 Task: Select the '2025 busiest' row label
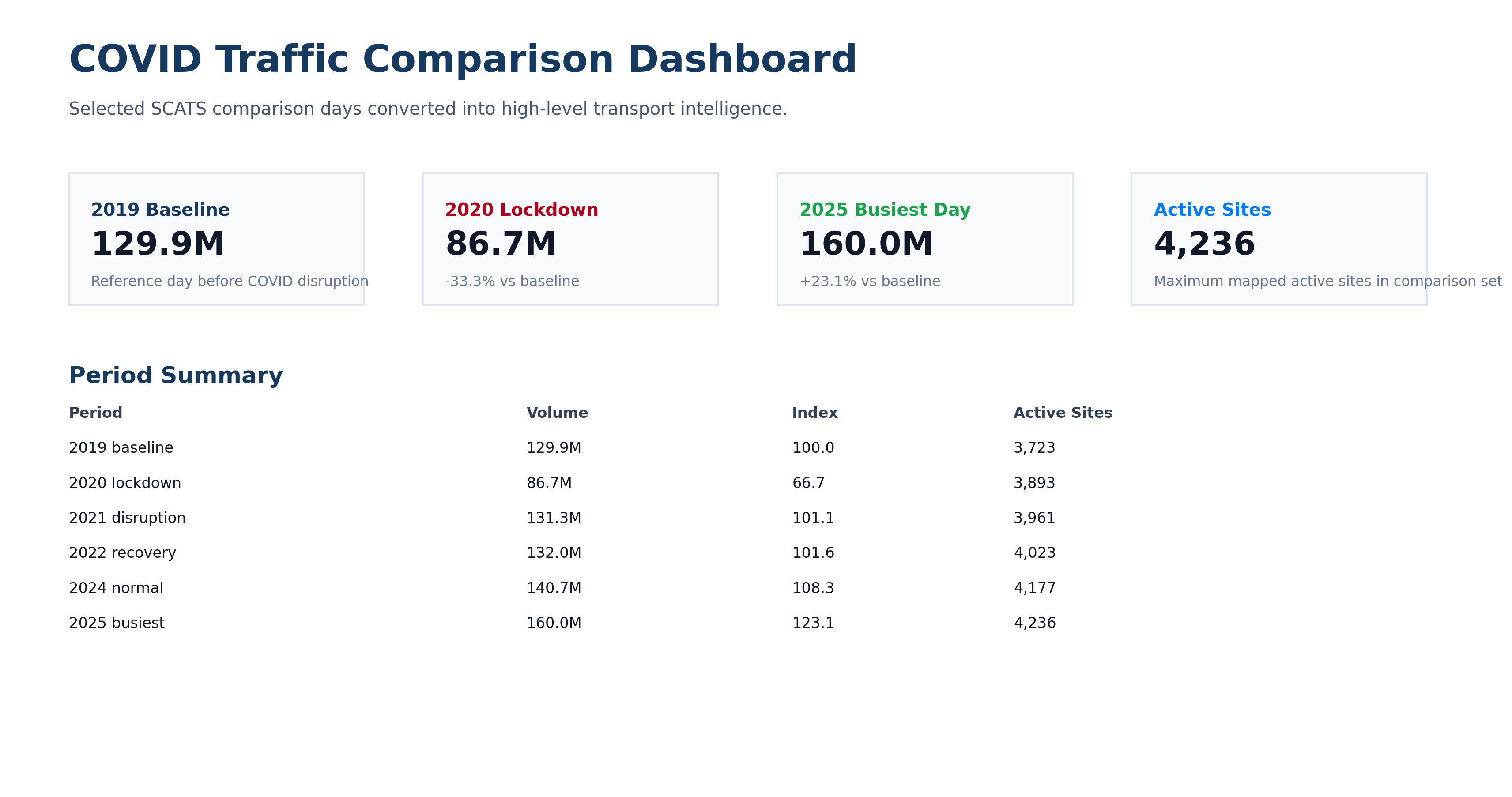(117, 623)
